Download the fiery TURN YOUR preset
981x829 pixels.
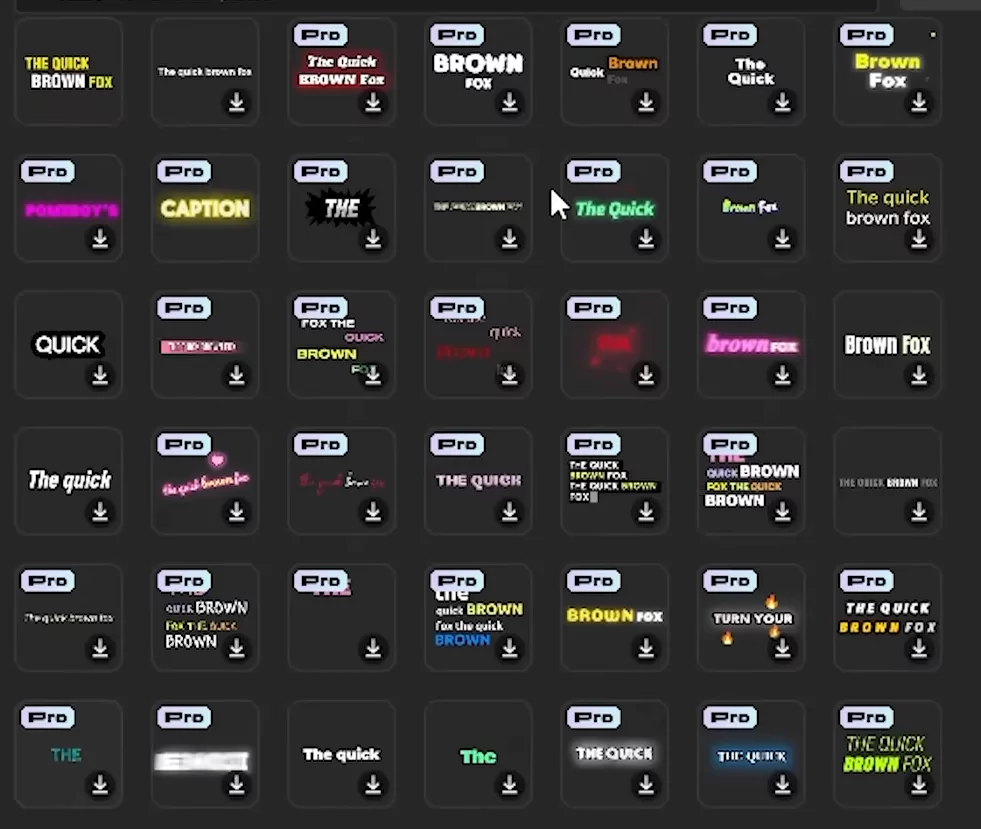pos(783,648)
